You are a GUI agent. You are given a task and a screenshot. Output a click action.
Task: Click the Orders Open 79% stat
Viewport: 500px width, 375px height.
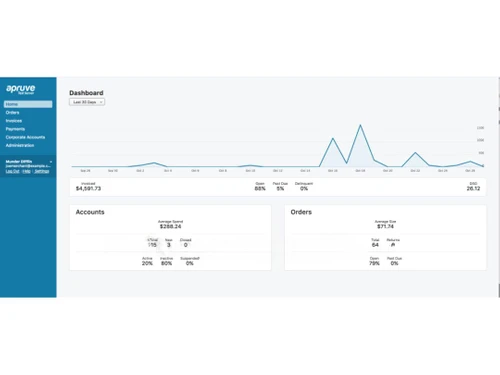(374, 261)
